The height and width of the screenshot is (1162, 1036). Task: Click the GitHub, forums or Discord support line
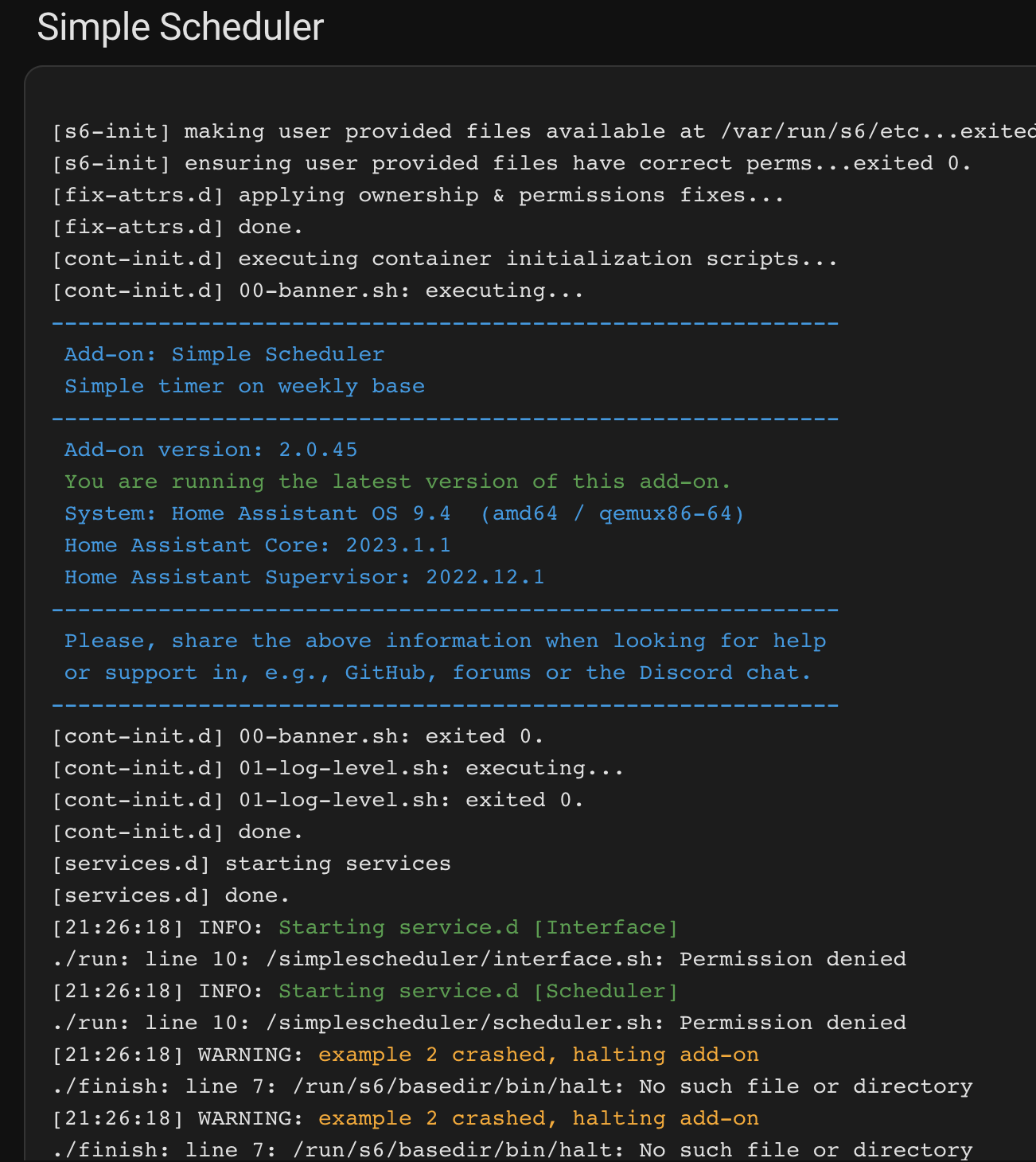click(x=438, y=673)
